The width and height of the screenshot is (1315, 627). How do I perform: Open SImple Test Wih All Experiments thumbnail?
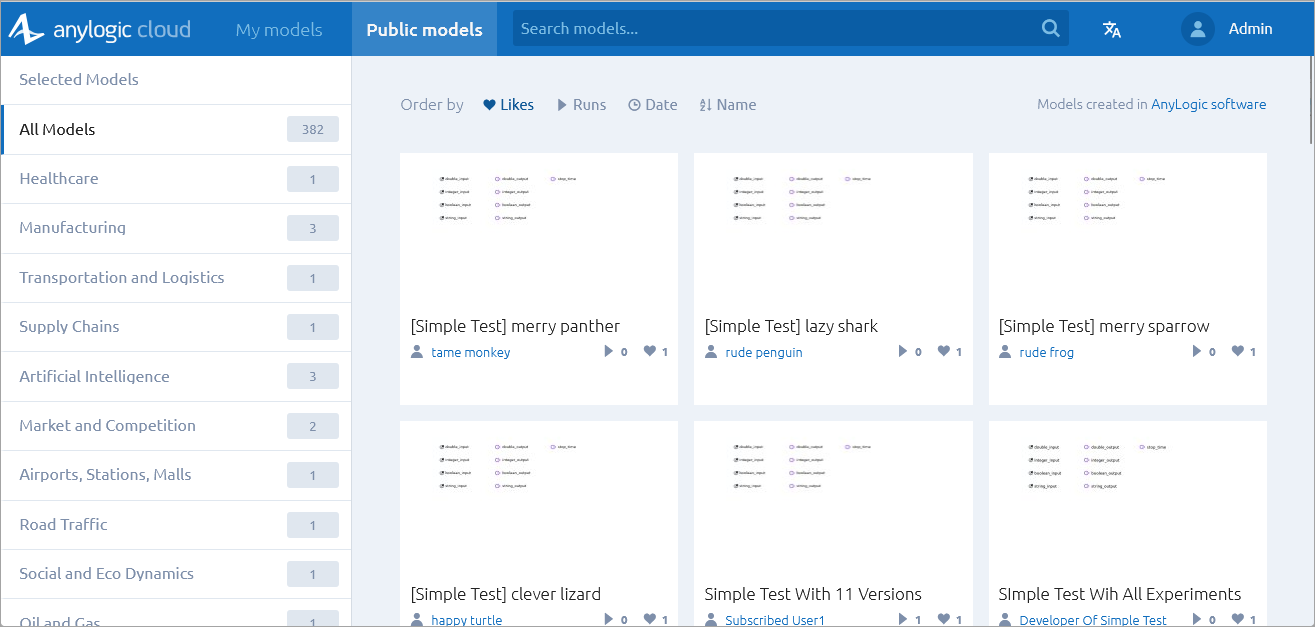[1128, 498]
